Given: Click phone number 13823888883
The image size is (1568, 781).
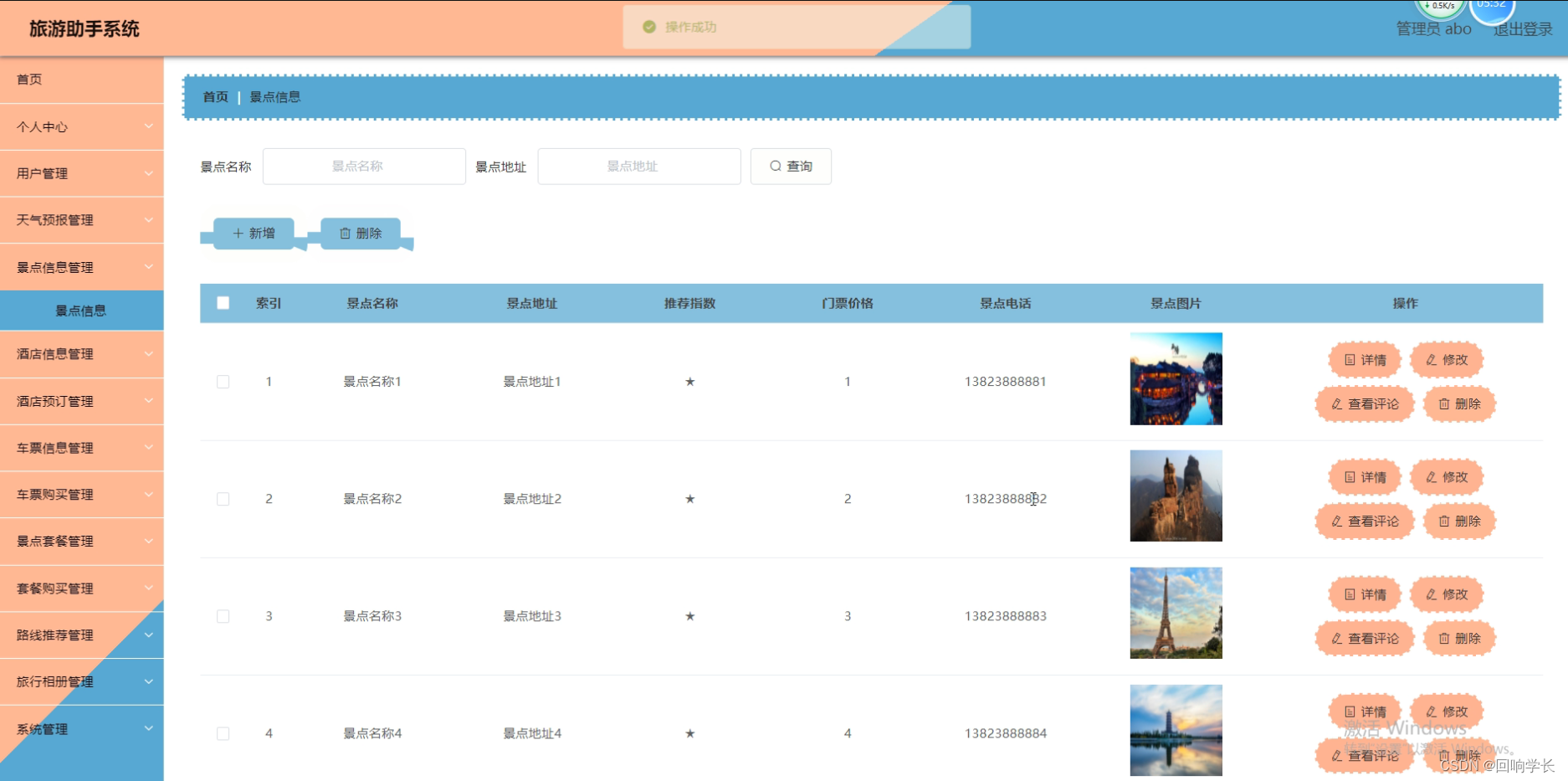Looking at the screenshot, I should click(1006, 616).
